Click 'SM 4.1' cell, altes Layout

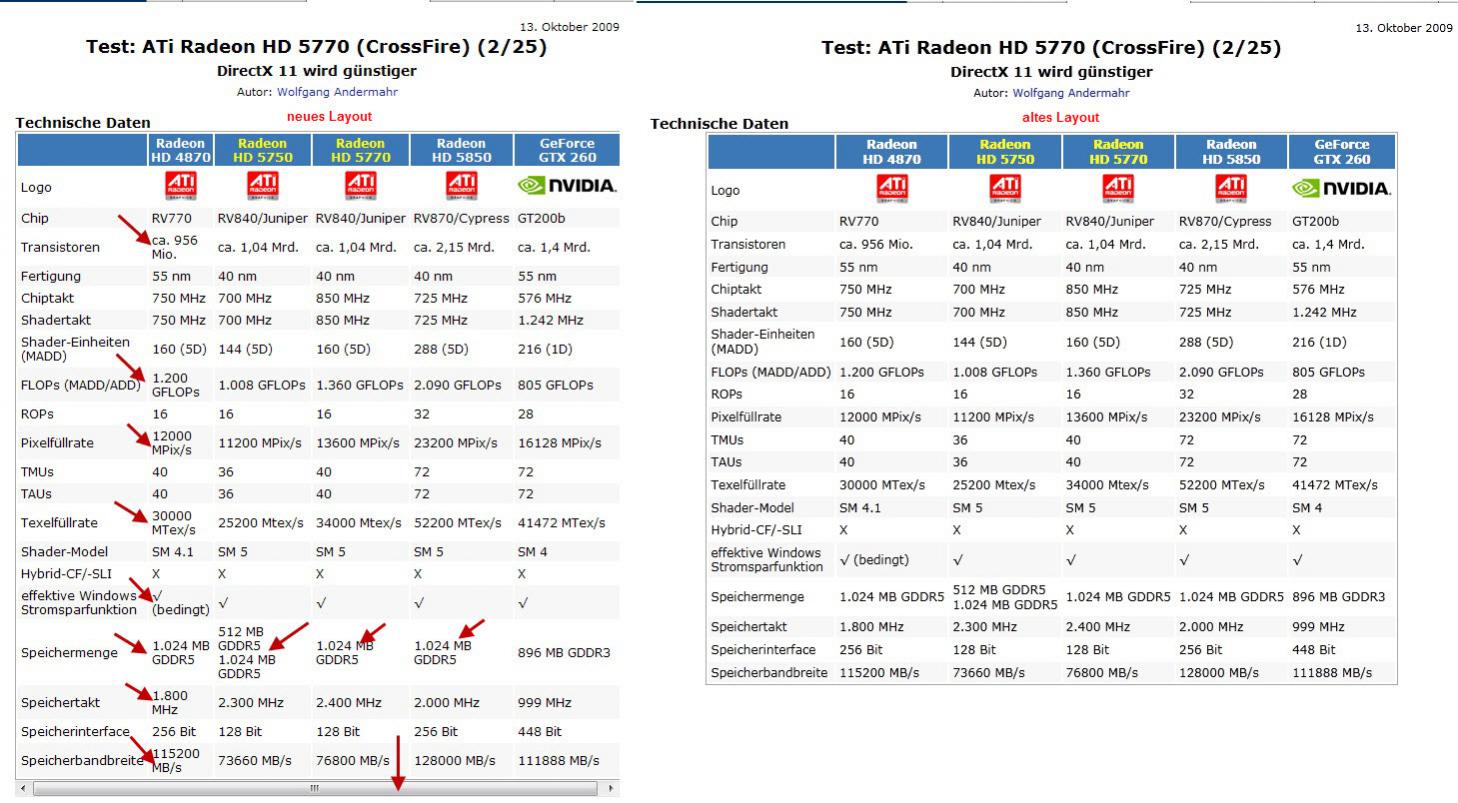point(861,508)
